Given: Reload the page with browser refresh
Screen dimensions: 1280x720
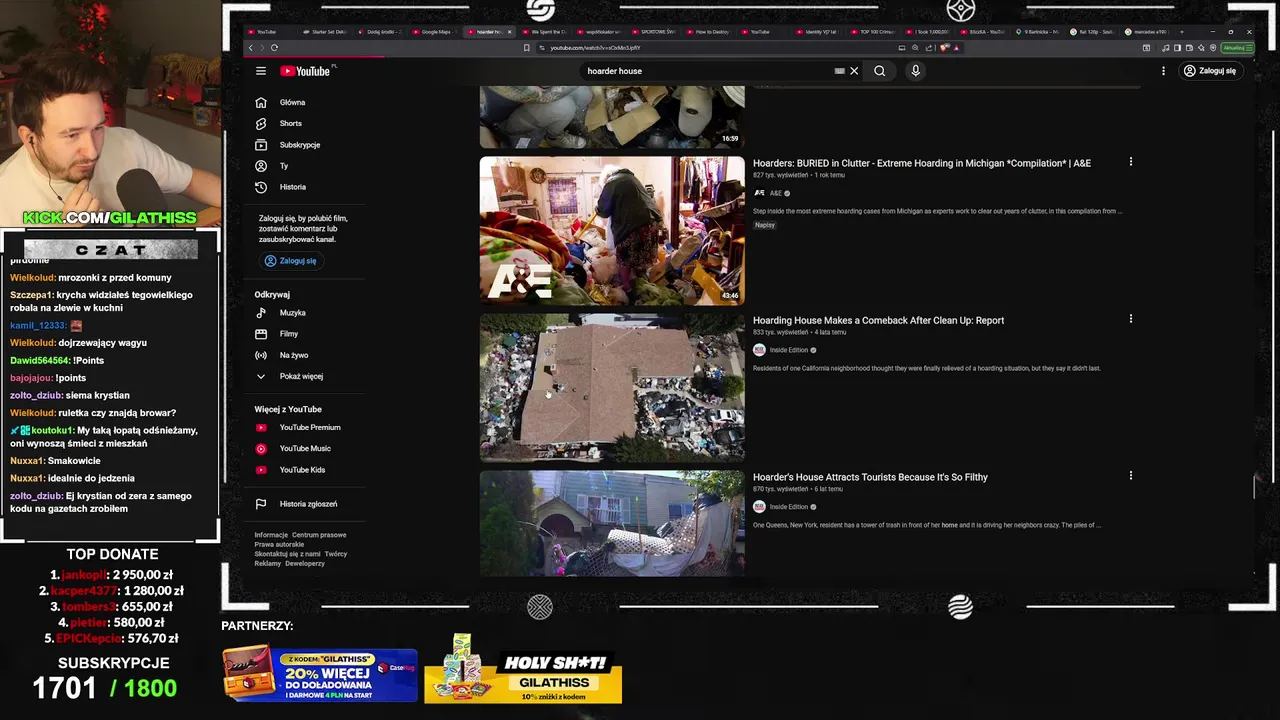Looking at the screenshot, I should [274, 48].
